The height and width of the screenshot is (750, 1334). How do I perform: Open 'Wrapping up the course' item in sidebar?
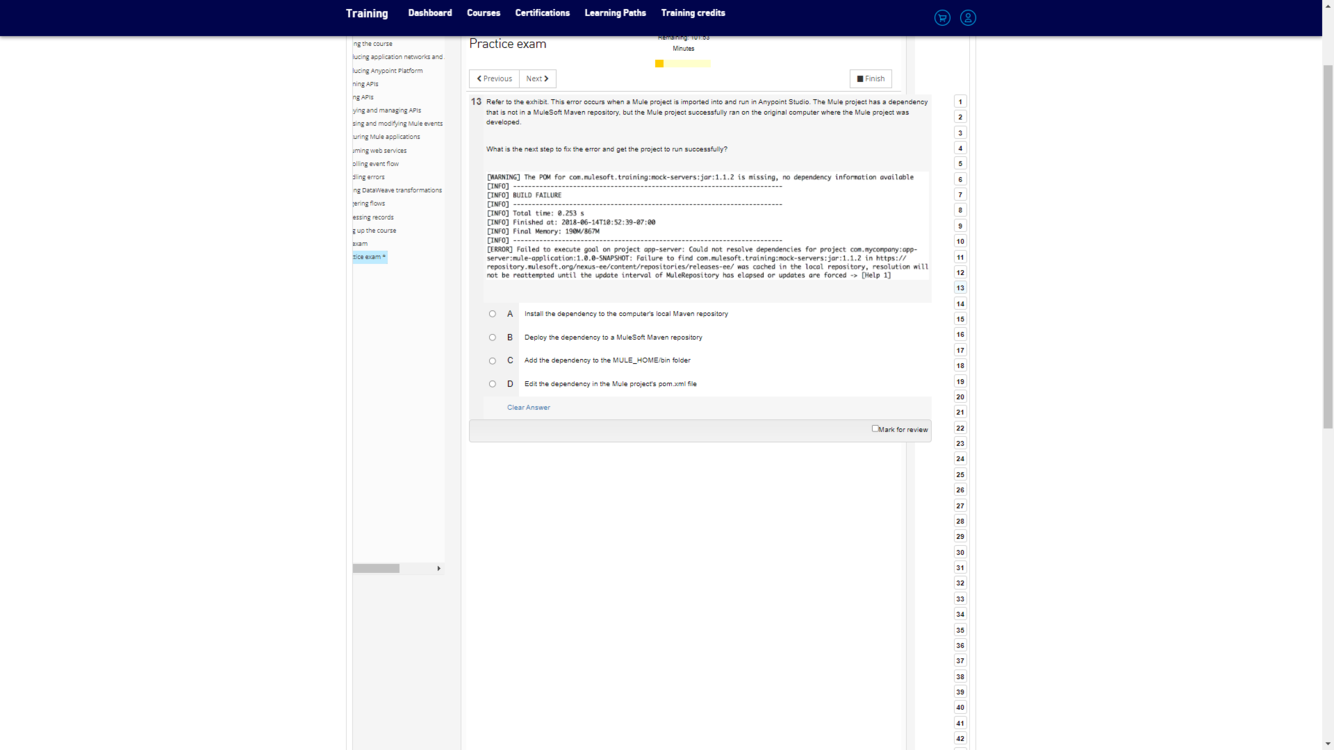[374, 230]
